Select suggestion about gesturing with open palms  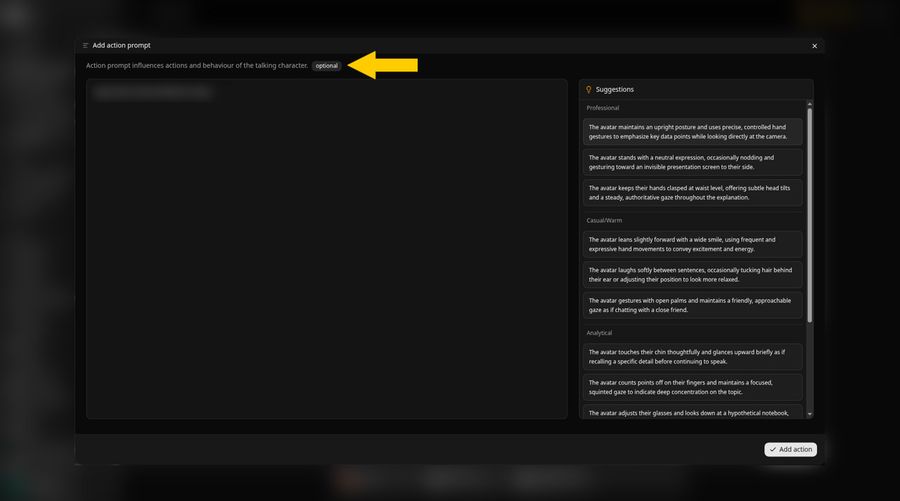[693, 305]
